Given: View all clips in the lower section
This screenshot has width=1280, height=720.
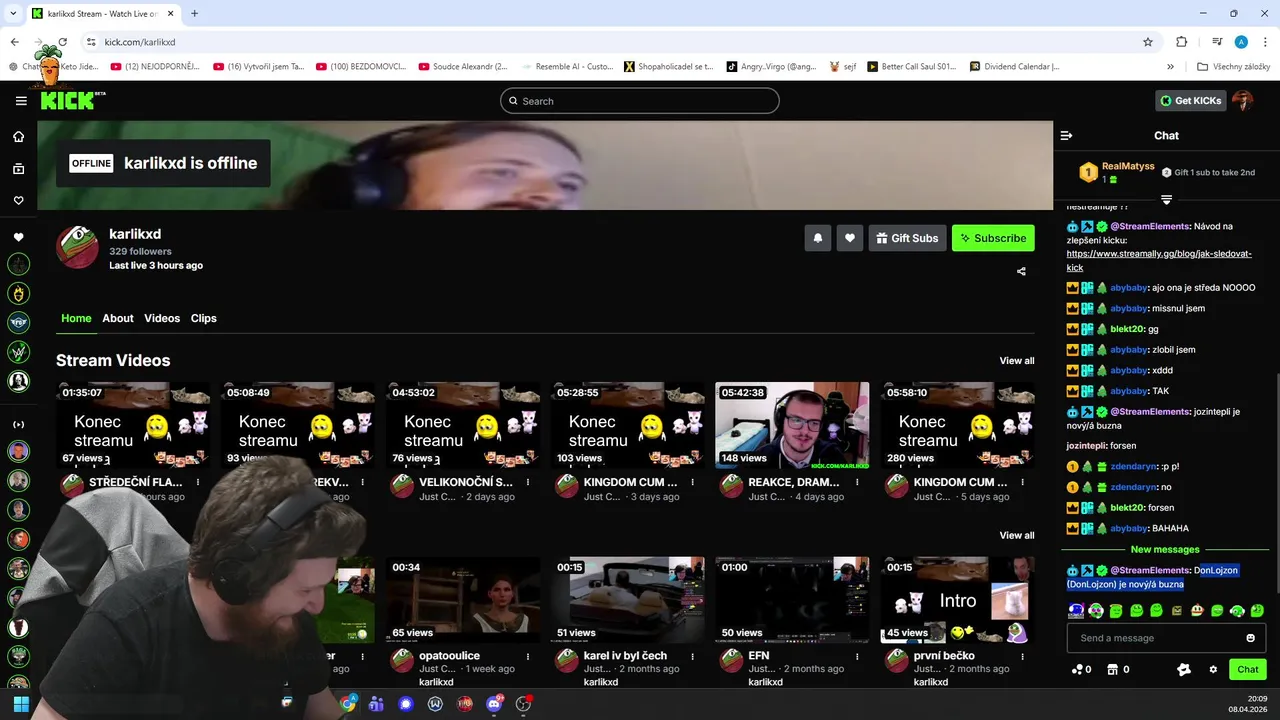Looking at the screenshot, I should click(1017, 535).
